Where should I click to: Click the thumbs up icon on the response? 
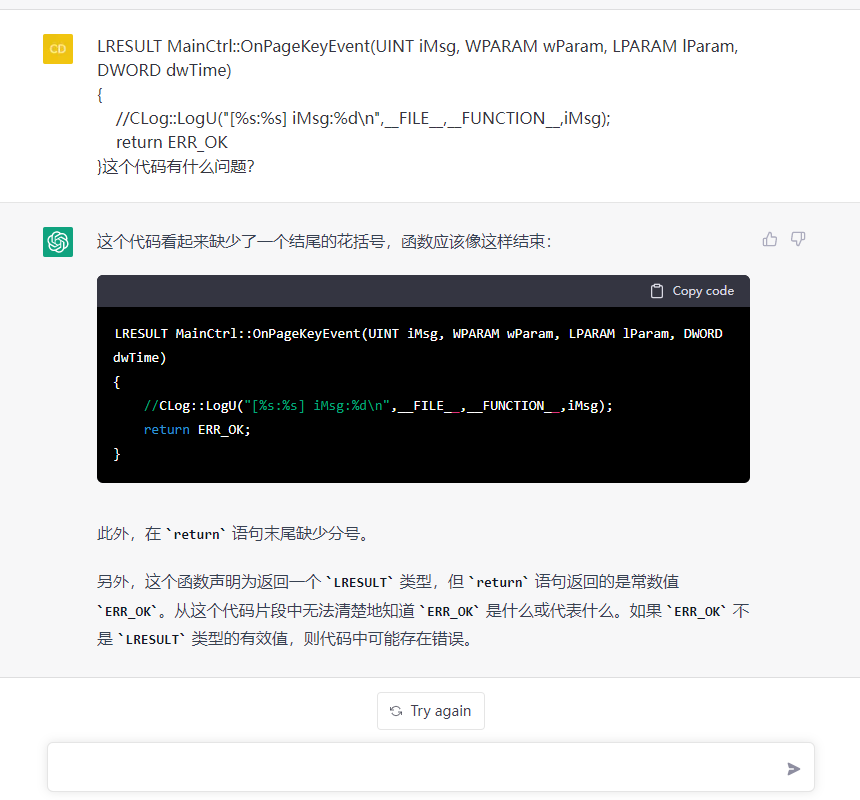(770, 239)
